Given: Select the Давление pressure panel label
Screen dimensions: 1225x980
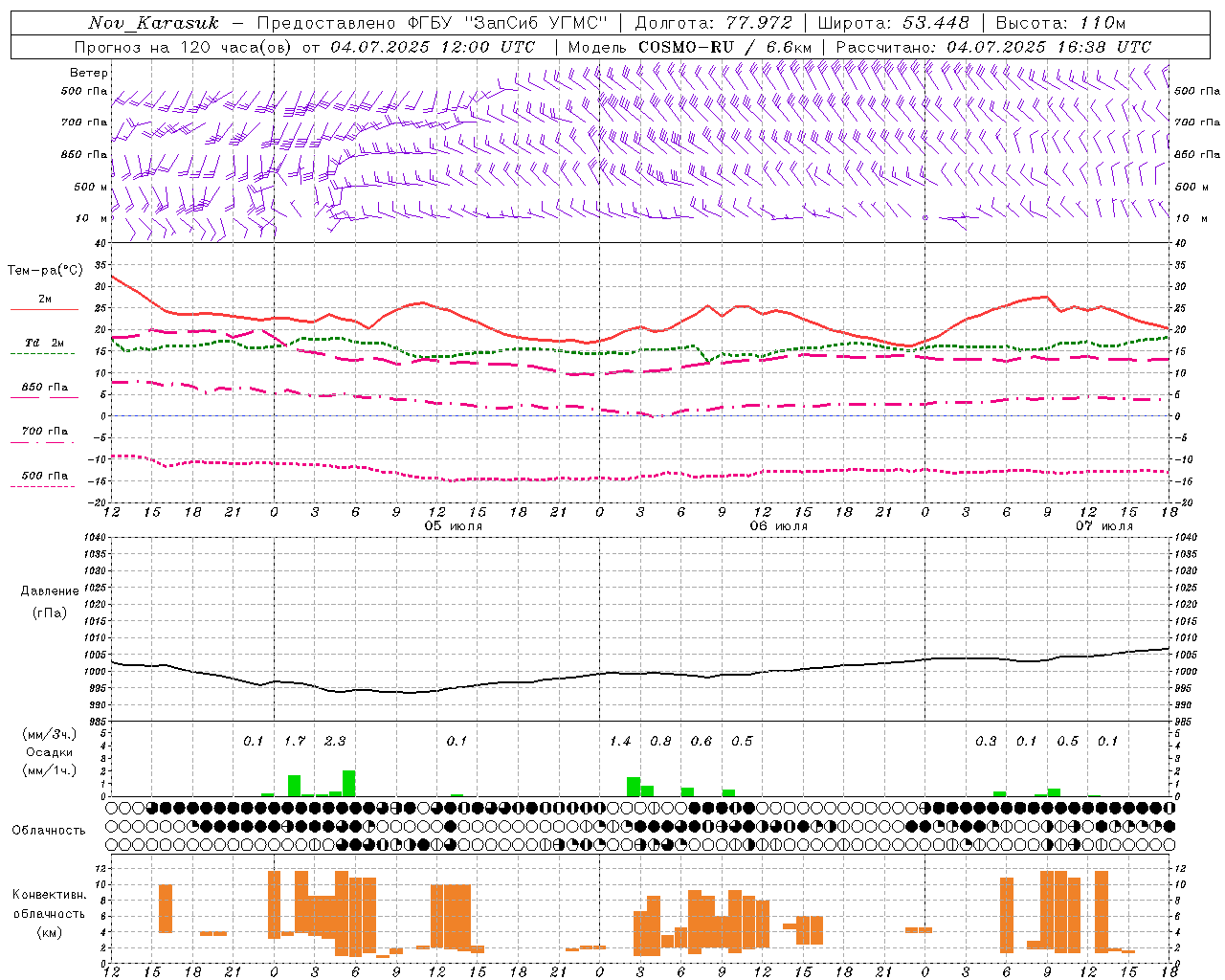Looking at the screenshot, I should coord(50,591).
